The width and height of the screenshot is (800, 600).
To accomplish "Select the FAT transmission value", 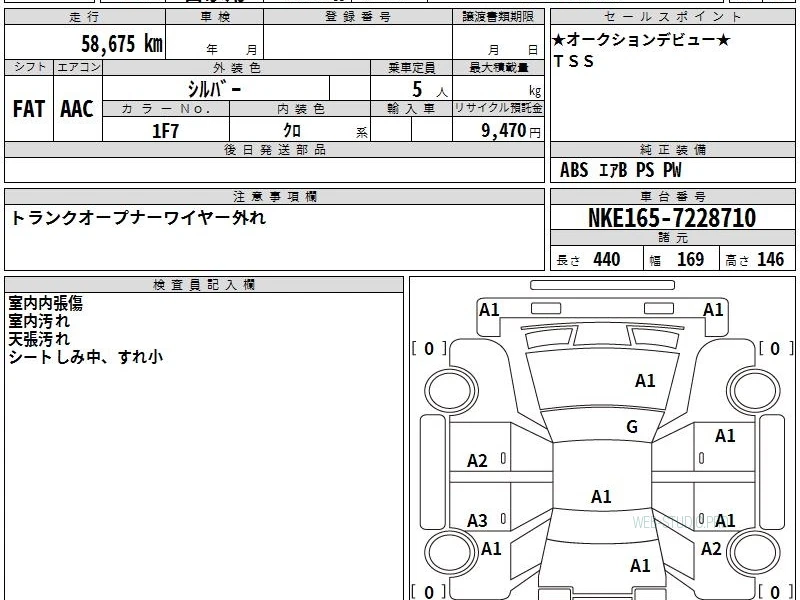I will [x=29, y=109].
